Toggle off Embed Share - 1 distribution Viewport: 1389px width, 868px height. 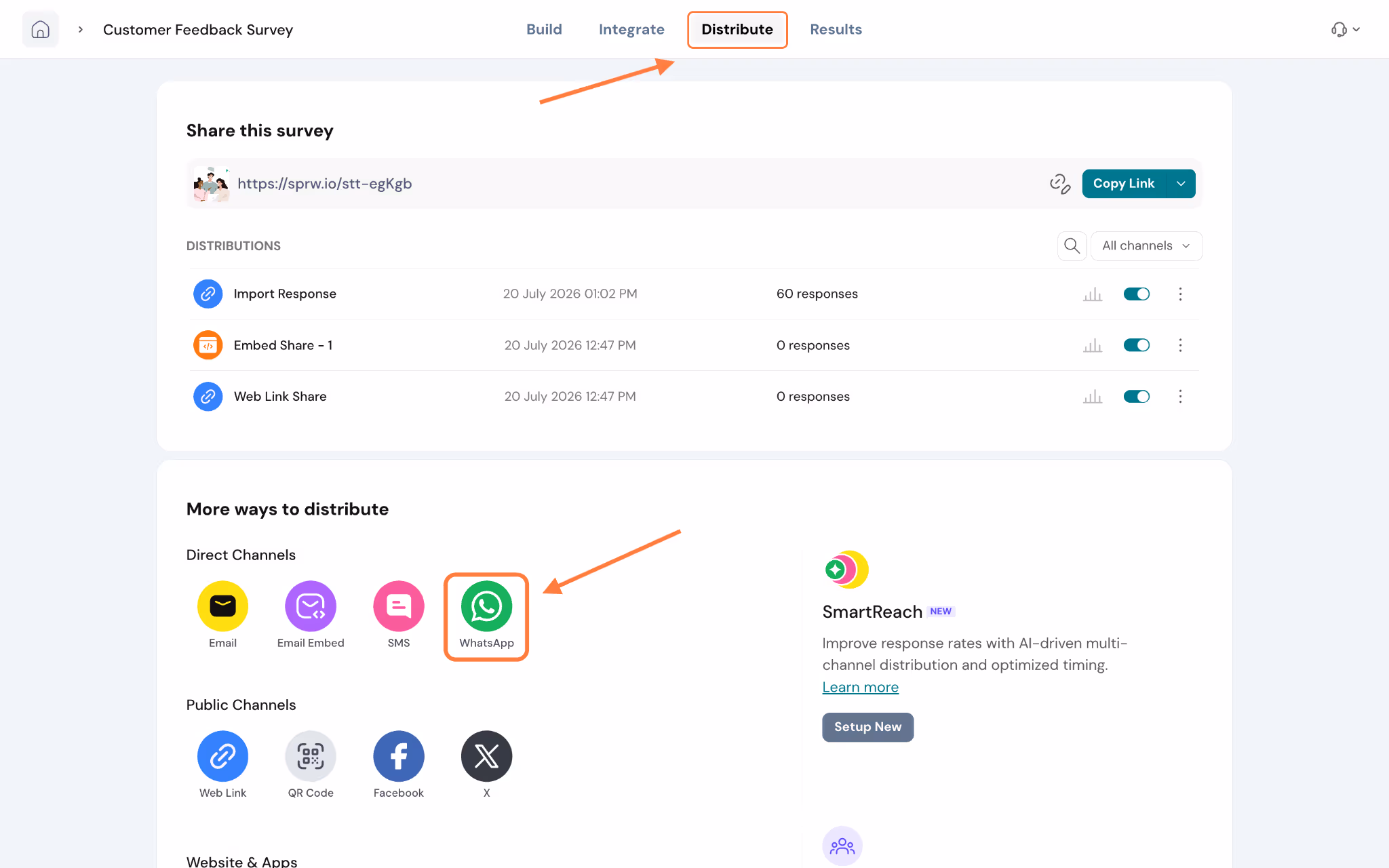pos(1137,345)
